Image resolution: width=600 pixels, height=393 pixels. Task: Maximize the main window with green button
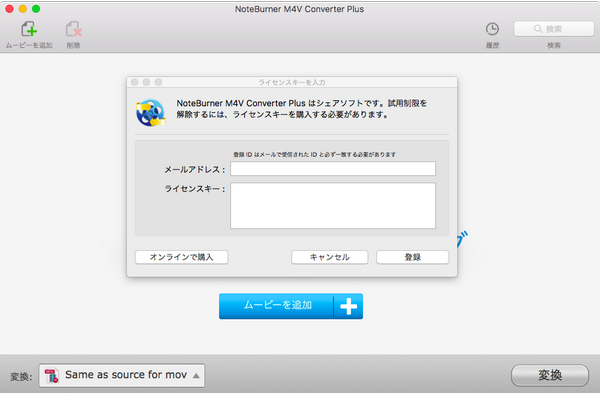coord(36,9)
